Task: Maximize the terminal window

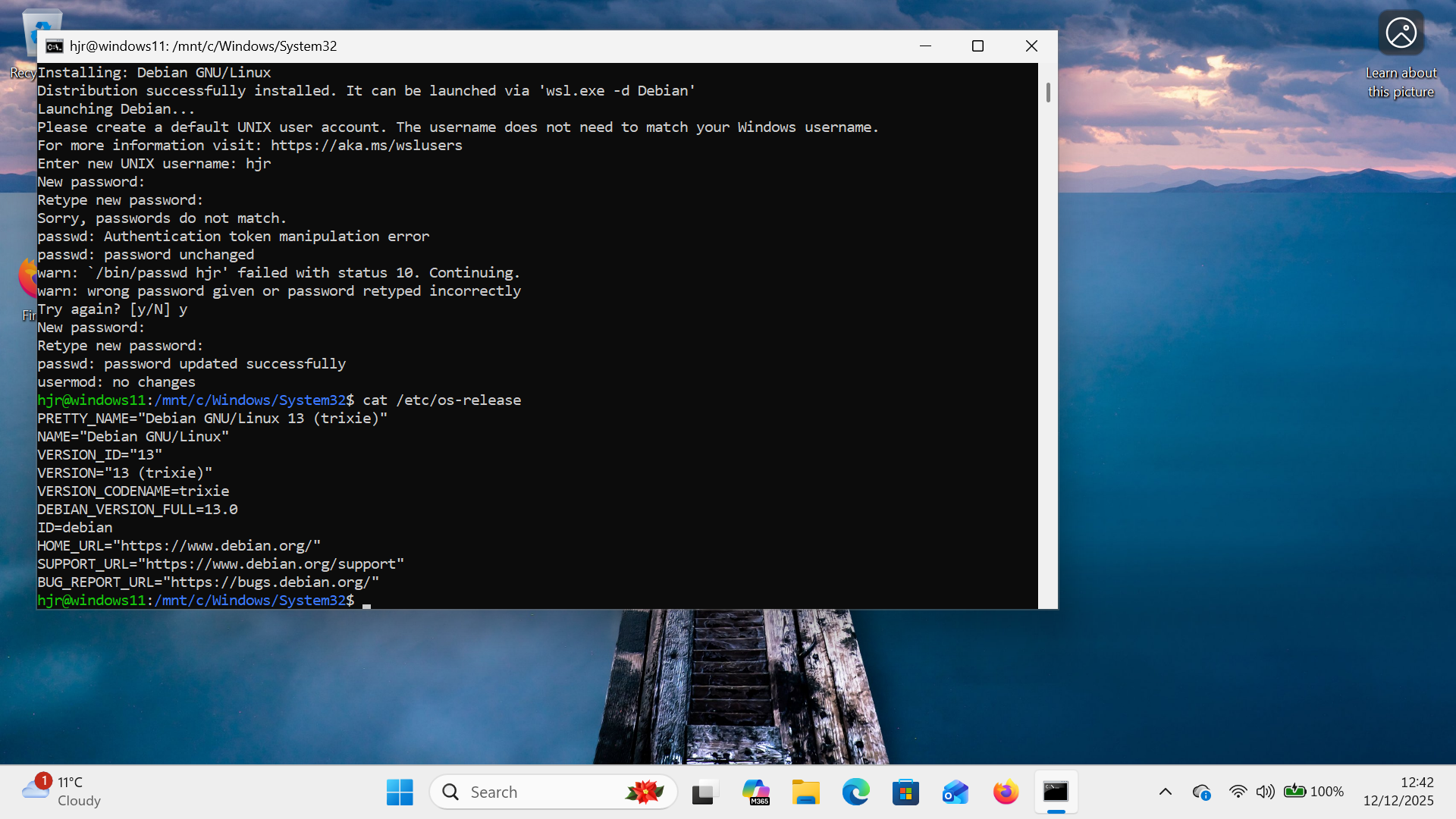Action: coord(977,46)
